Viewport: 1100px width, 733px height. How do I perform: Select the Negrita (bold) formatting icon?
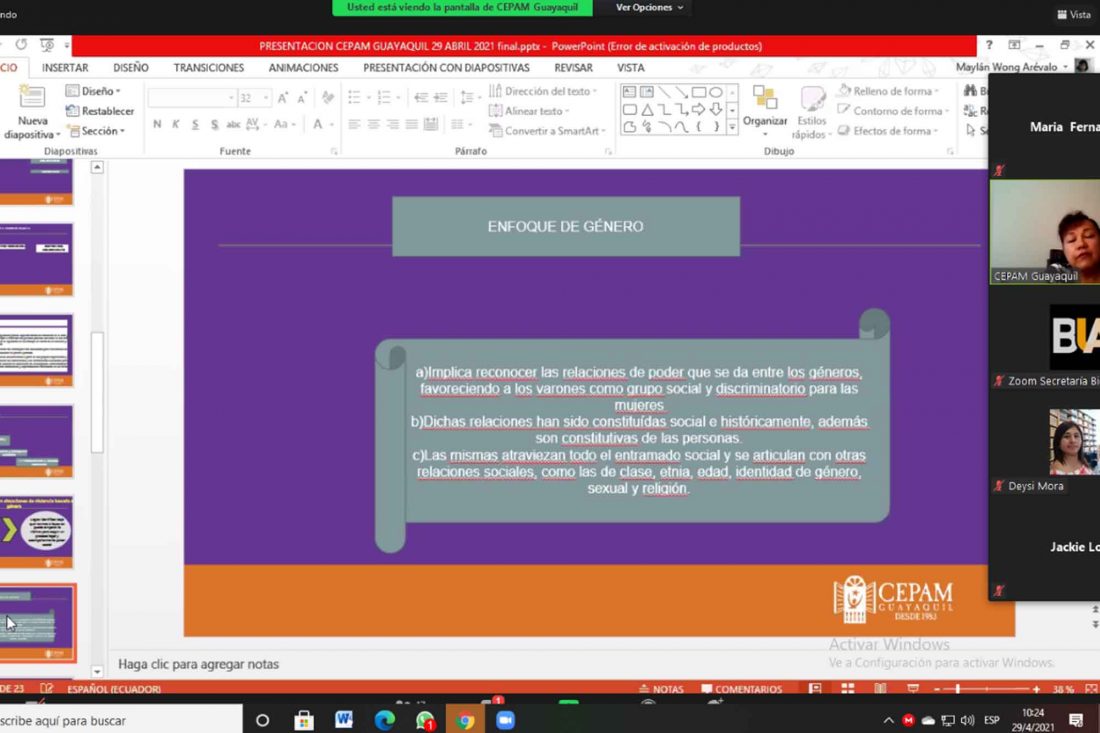coord(156,124)
